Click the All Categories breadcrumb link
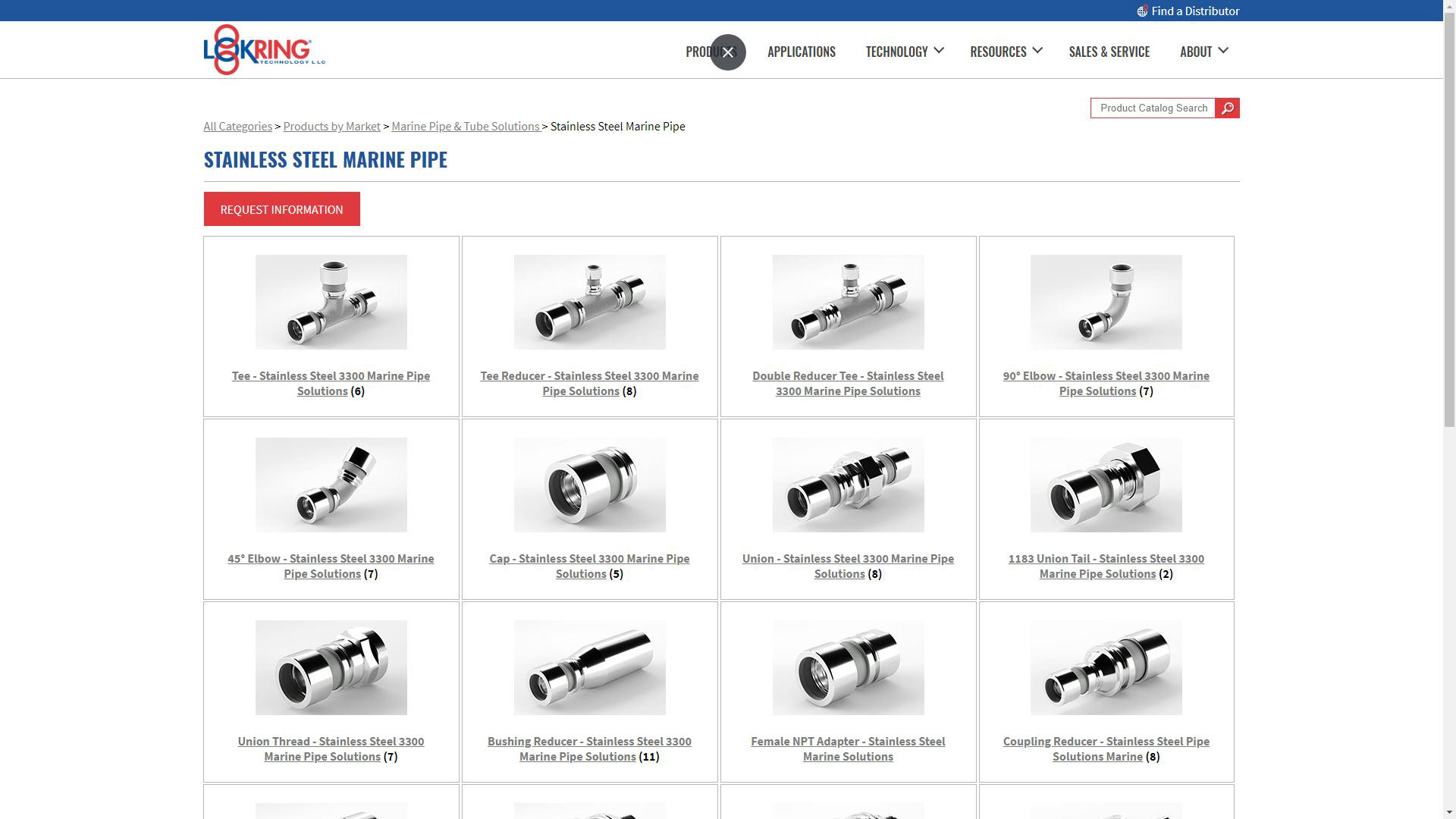Image resolution: width=1456 pixels, height=819 pixels. (237, 127)
